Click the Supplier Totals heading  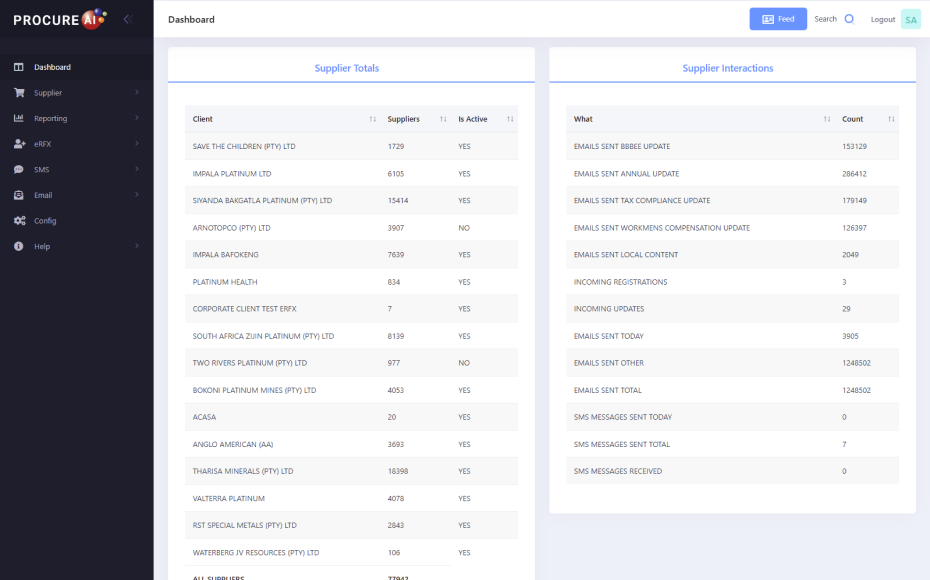346,68
